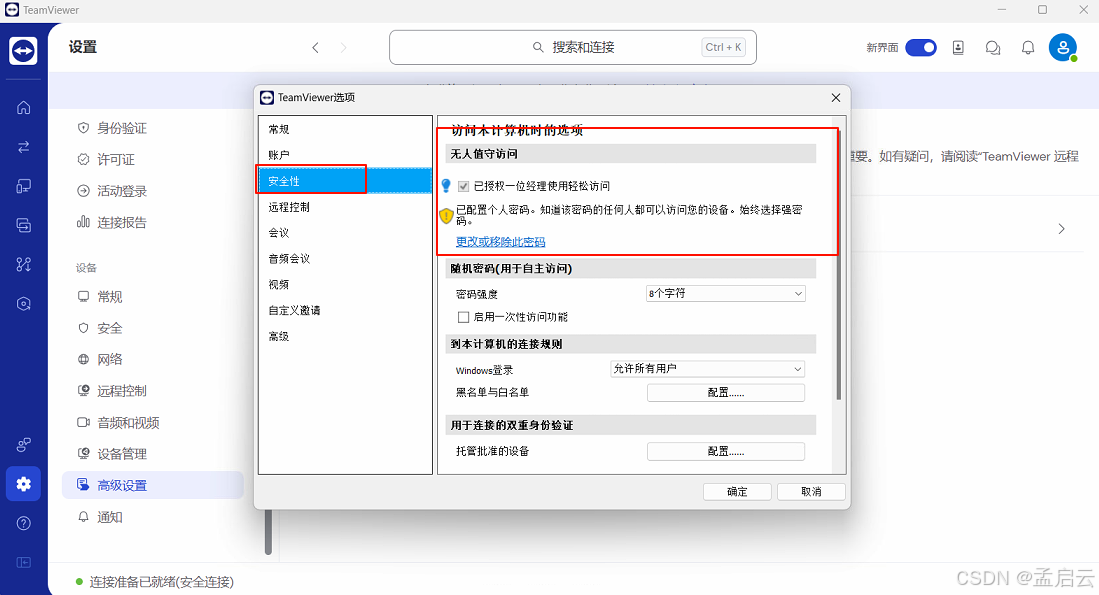Screen dimensions: 1099x595
Task: Select 安全性 in options dialog list
Action: click(x=345, y=181)
